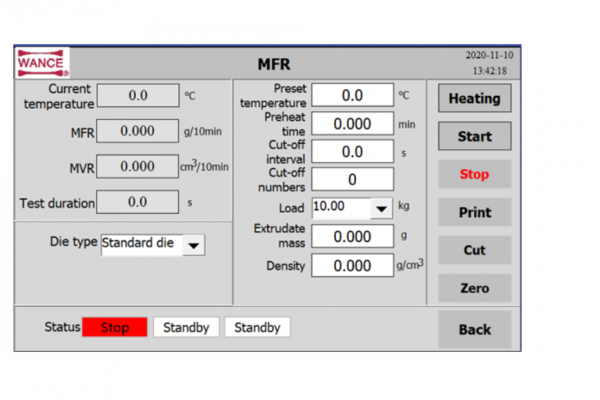The width and height of the screenshot is (600, 400).
Task: Click the time 13:42:18
Action: pyautogui.click(x=490, y=71)
